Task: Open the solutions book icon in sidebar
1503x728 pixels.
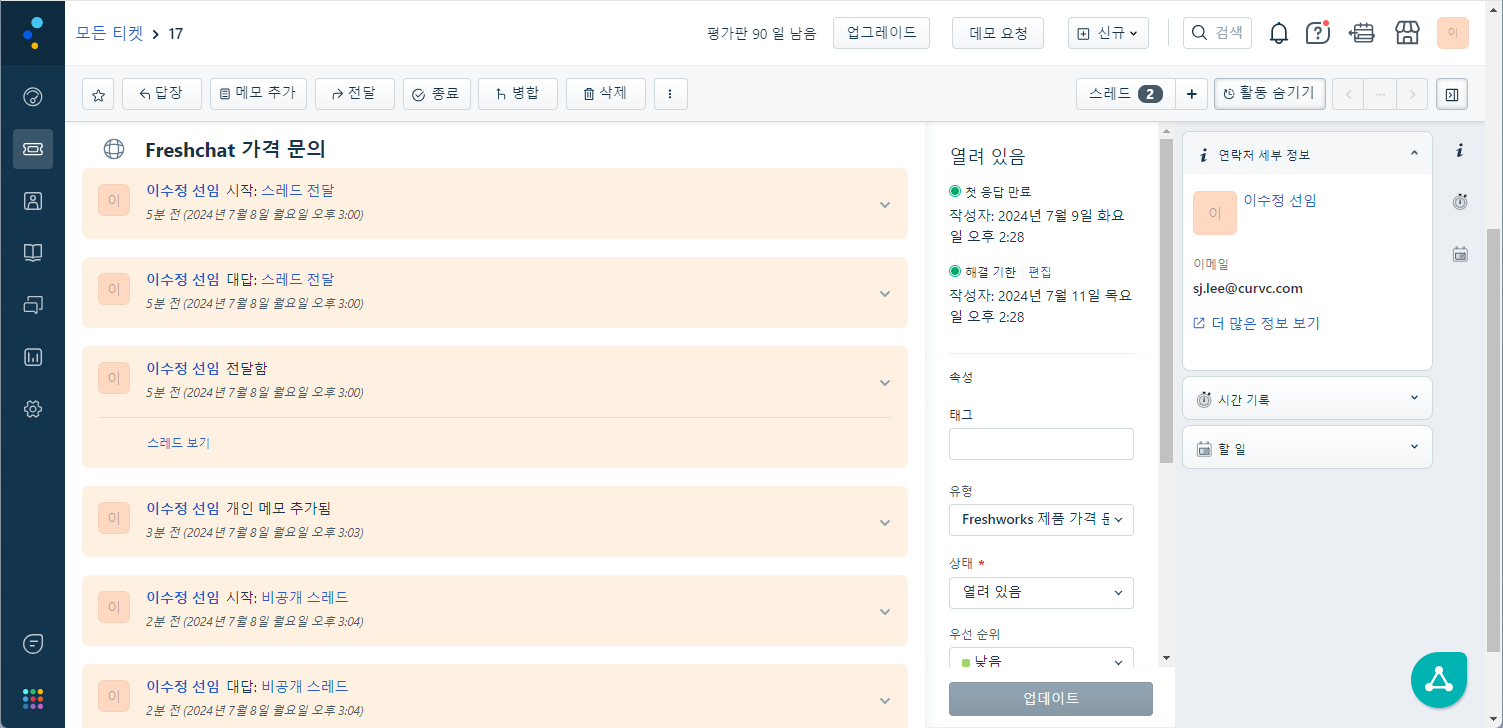Action: click(33, 253)
